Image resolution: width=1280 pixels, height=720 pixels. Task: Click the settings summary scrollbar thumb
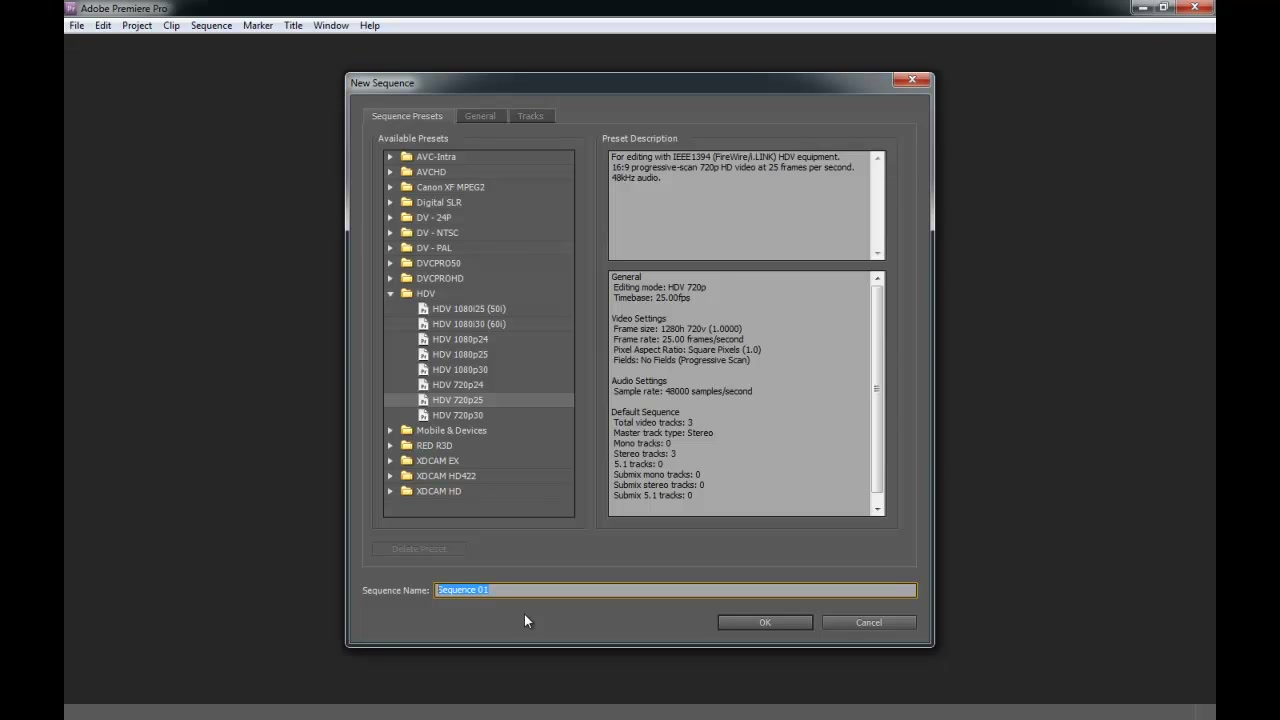pyautogui.click(x=877, y=389)
